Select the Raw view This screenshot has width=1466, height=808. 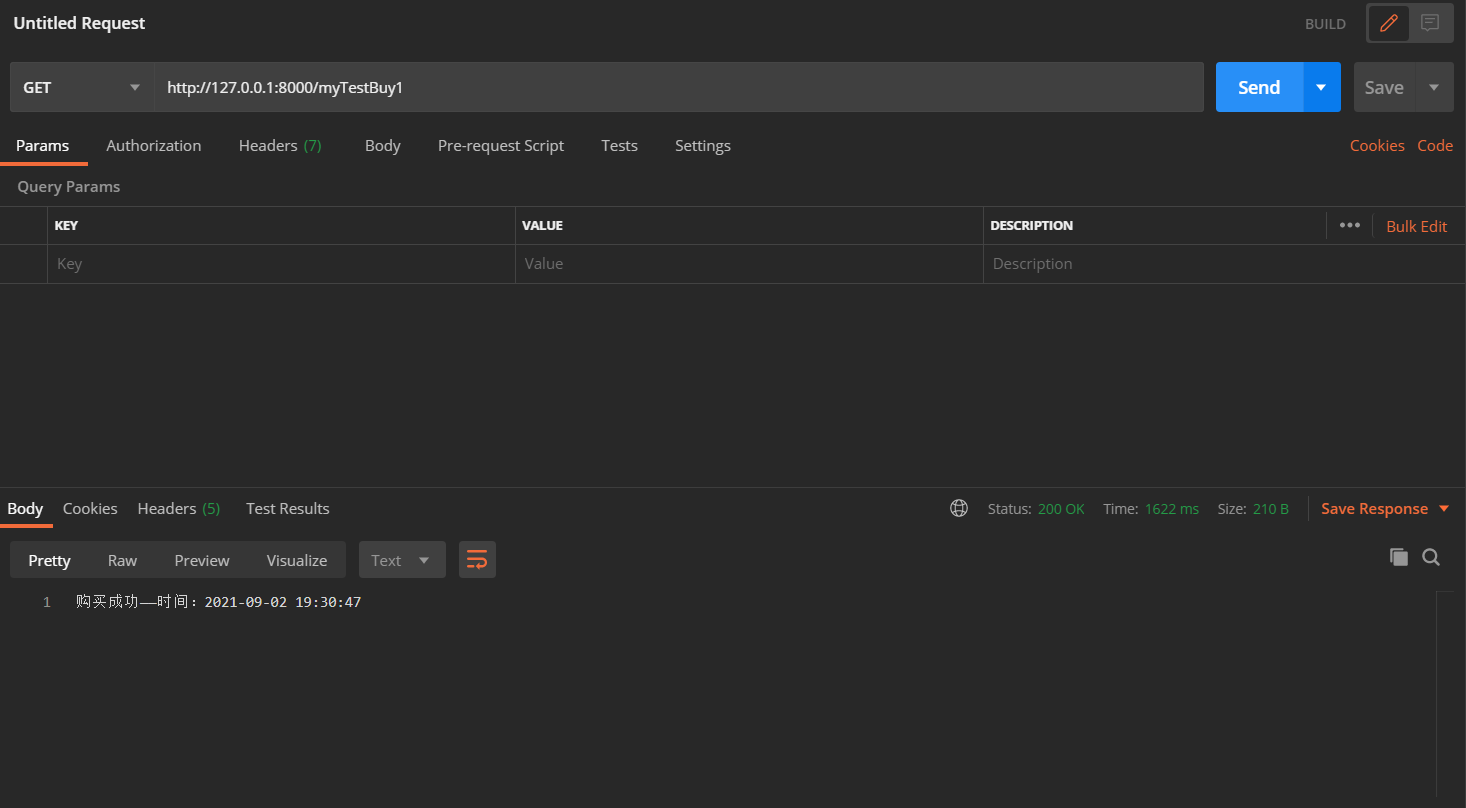(122, 560)
